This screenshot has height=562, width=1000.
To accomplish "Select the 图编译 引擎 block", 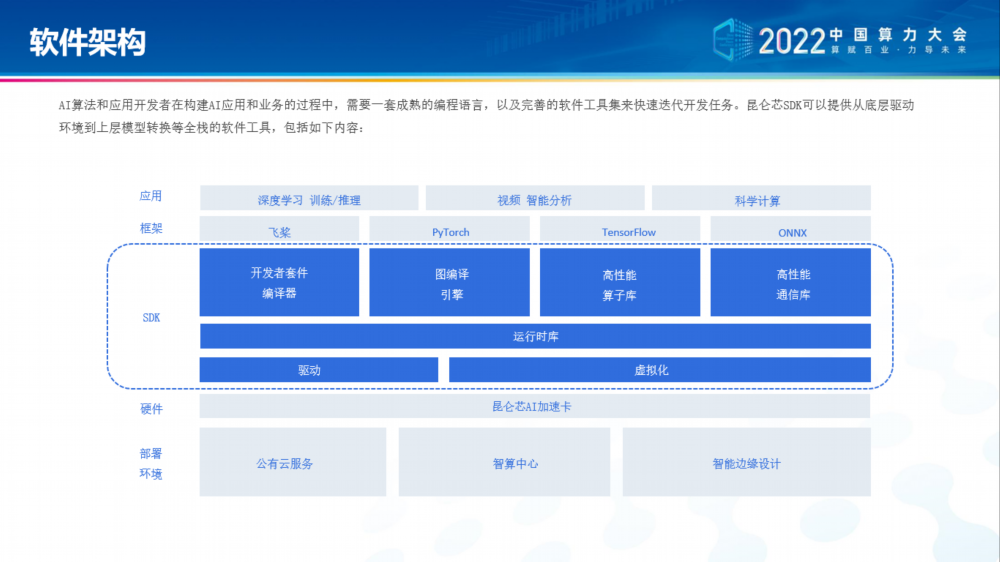I will pyautogui.click(x=450, y=282).
